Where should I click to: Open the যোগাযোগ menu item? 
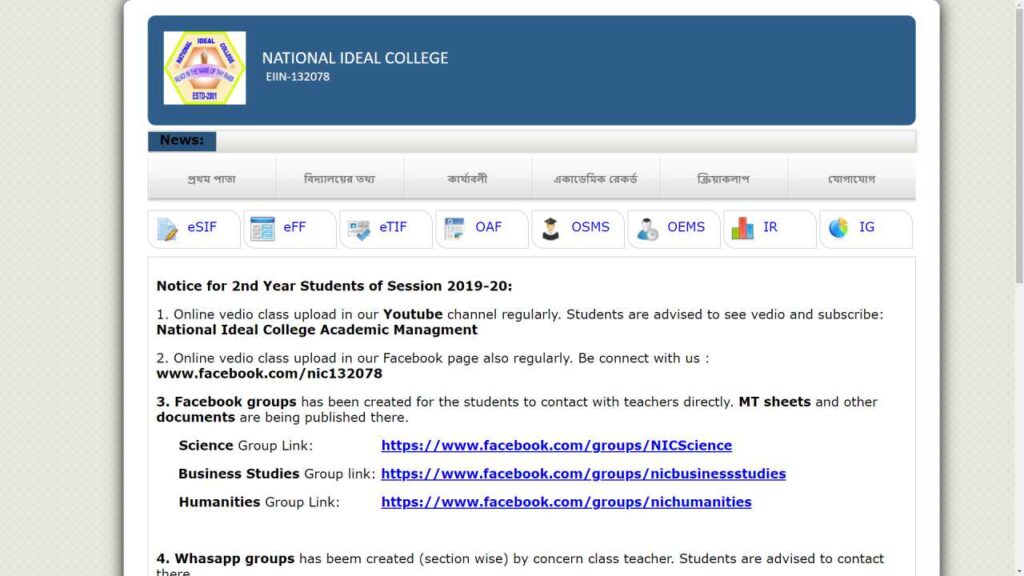tap(851, 177)
